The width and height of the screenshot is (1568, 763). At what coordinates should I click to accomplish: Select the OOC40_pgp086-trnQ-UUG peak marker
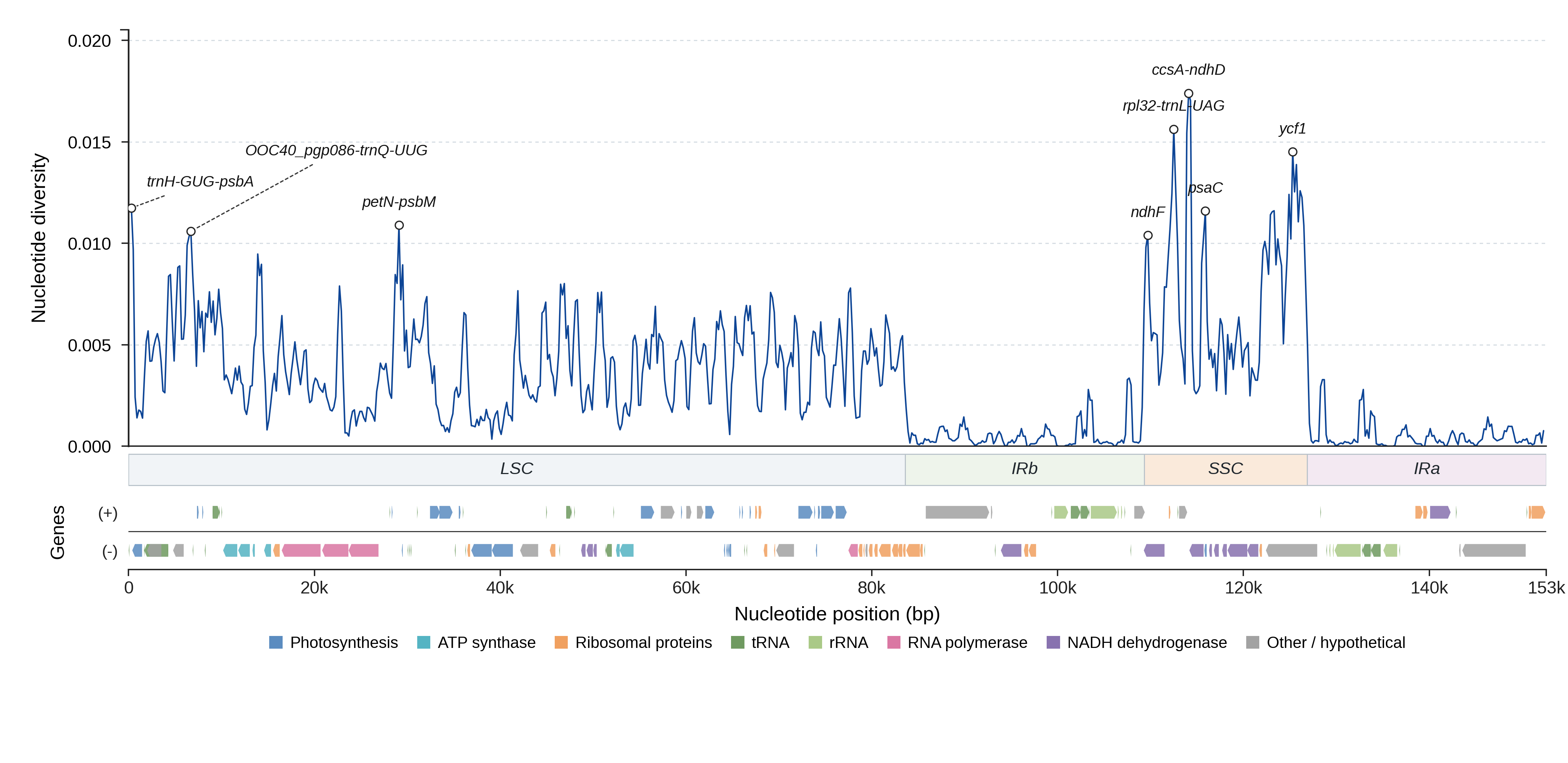pos(191,231)
